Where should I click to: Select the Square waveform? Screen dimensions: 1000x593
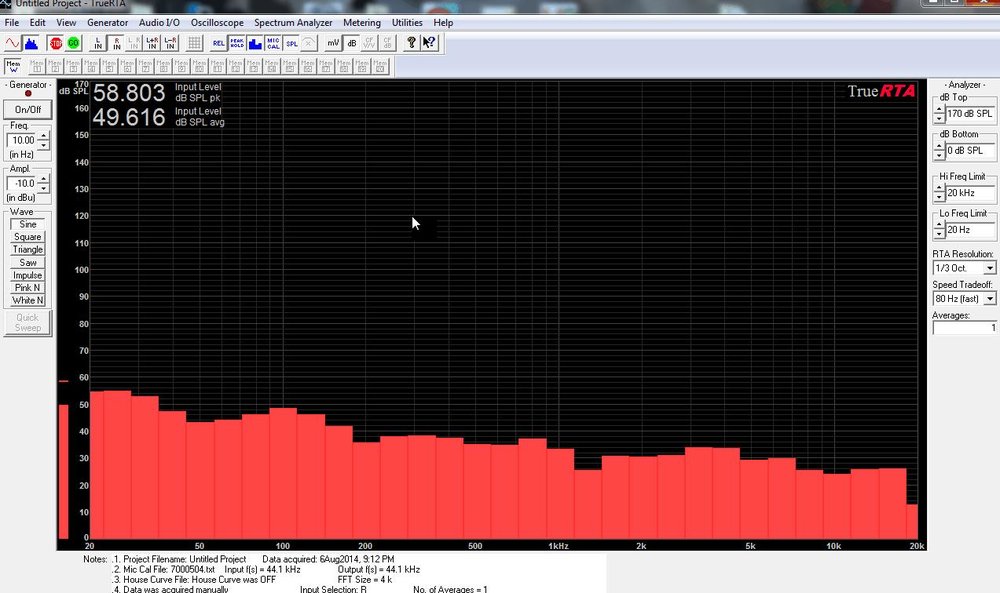click(x=27, y=237)
